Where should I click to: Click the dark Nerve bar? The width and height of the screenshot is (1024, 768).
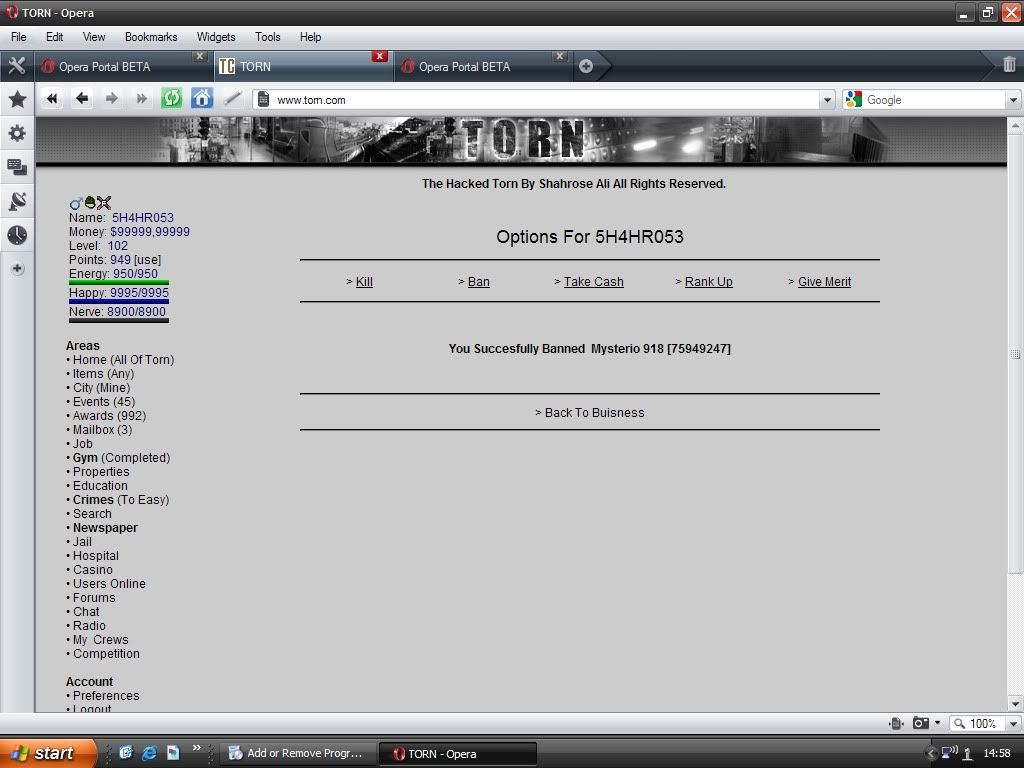tap(119, 320)
